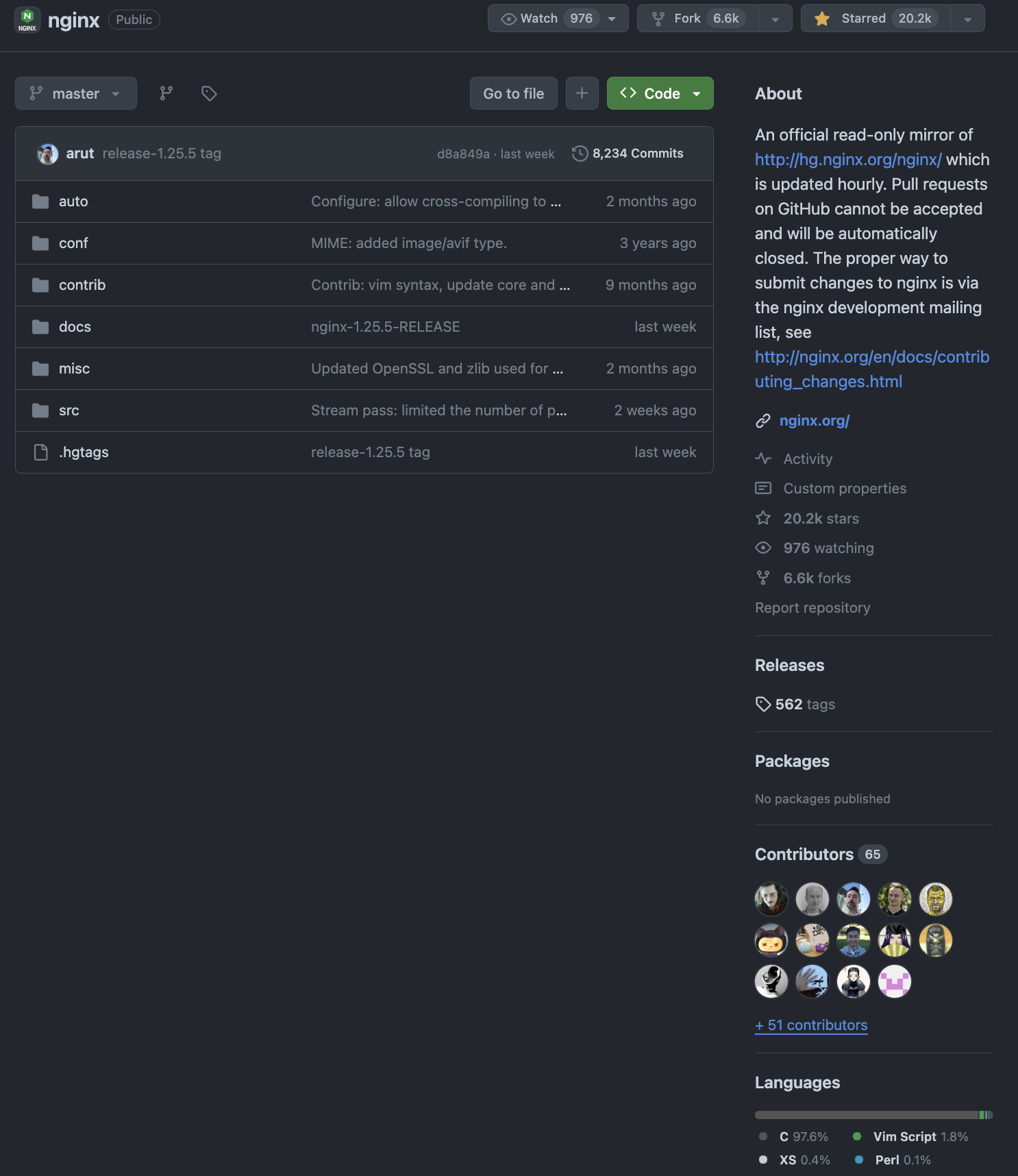The height and width of the screenshot is (1176, 1018).
Task: View the 8,234 Commits history
Action: (x=628, y=154)
